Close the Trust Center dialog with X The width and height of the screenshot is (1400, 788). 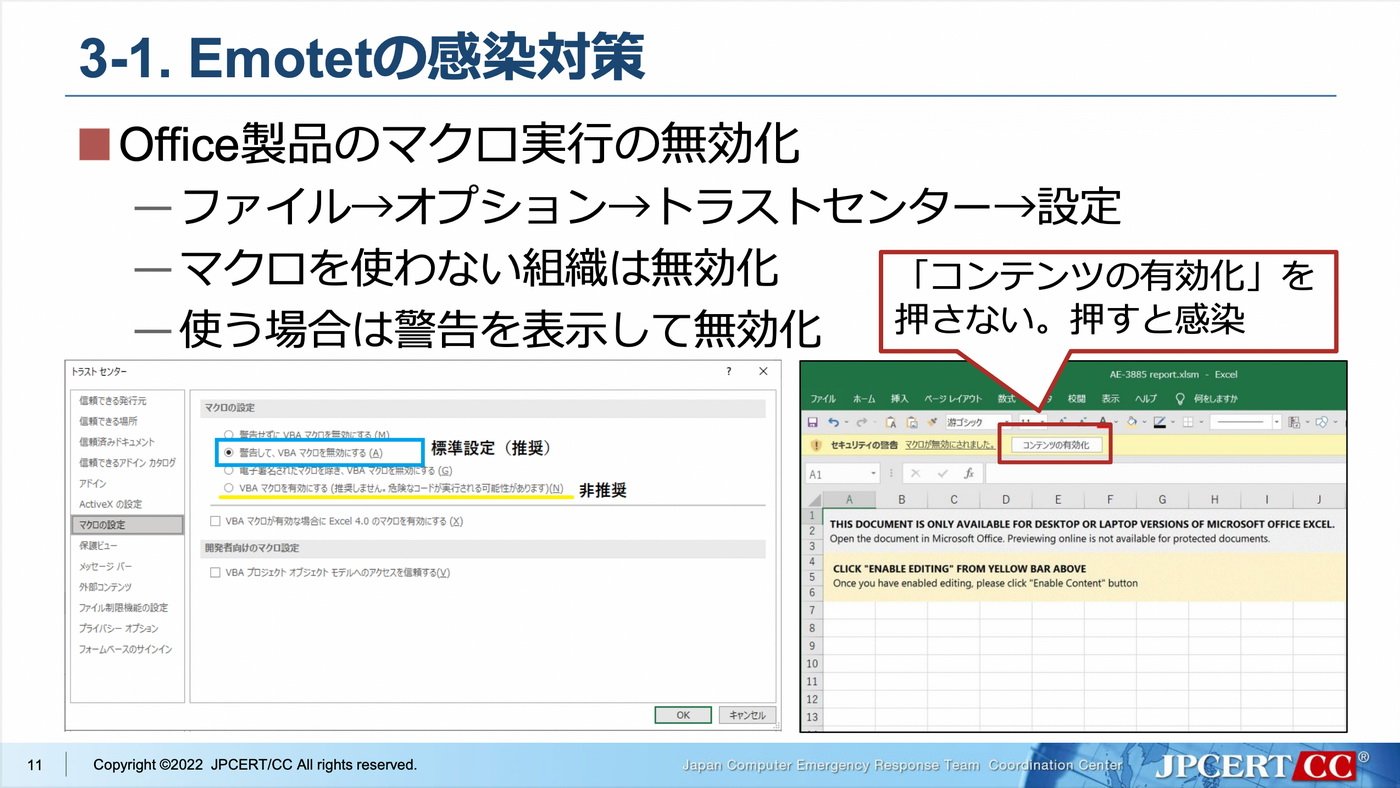[x=763, y=371]
